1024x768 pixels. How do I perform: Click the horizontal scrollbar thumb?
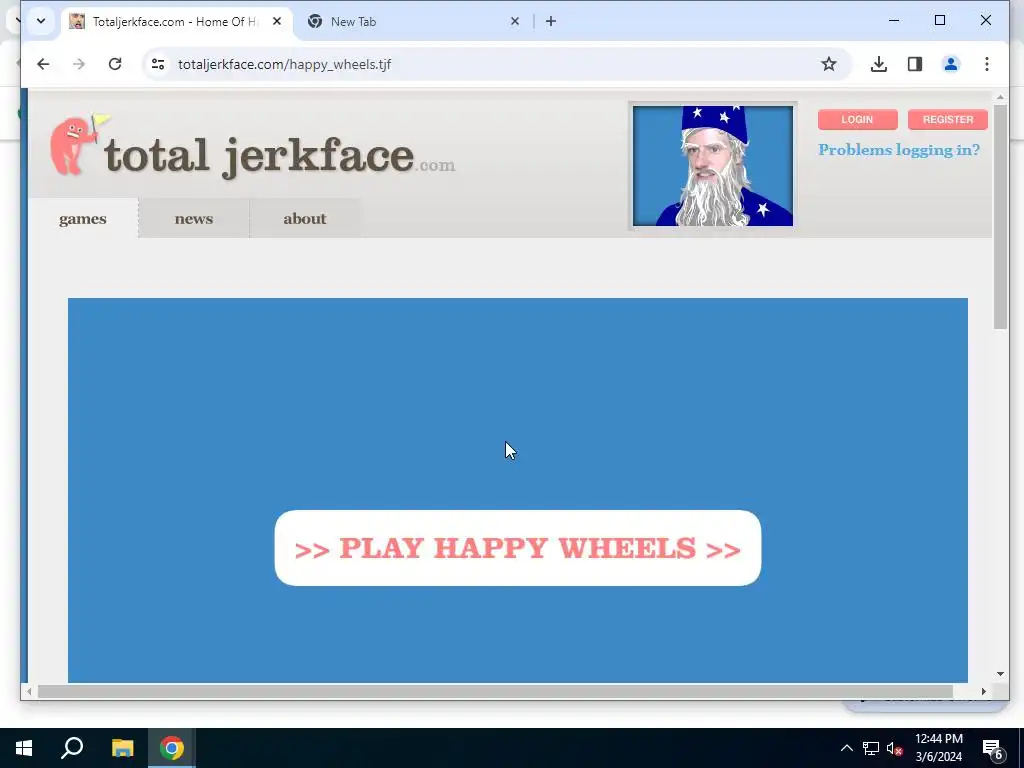495,691
